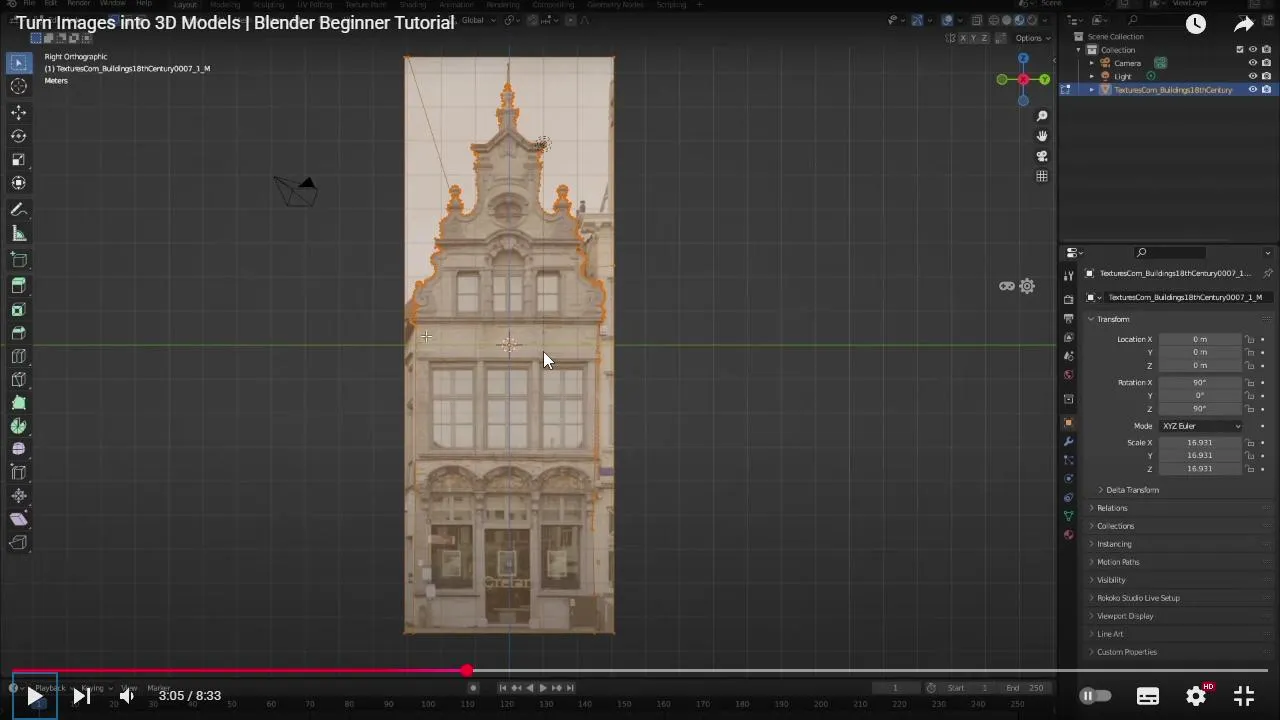Select the Rip Region tool

click(18, 543)
